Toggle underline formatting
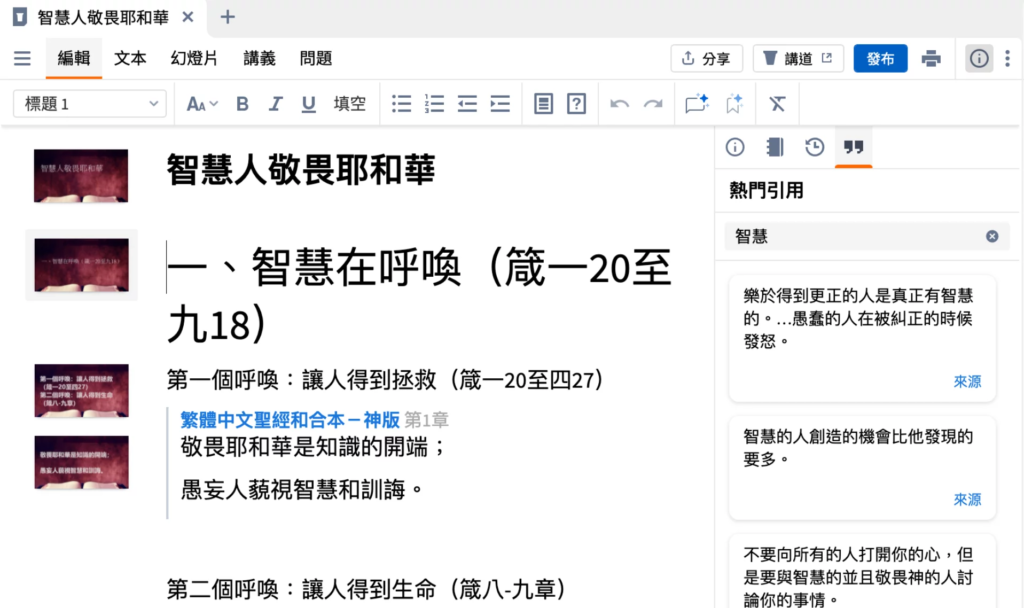 tap(309, 104)
